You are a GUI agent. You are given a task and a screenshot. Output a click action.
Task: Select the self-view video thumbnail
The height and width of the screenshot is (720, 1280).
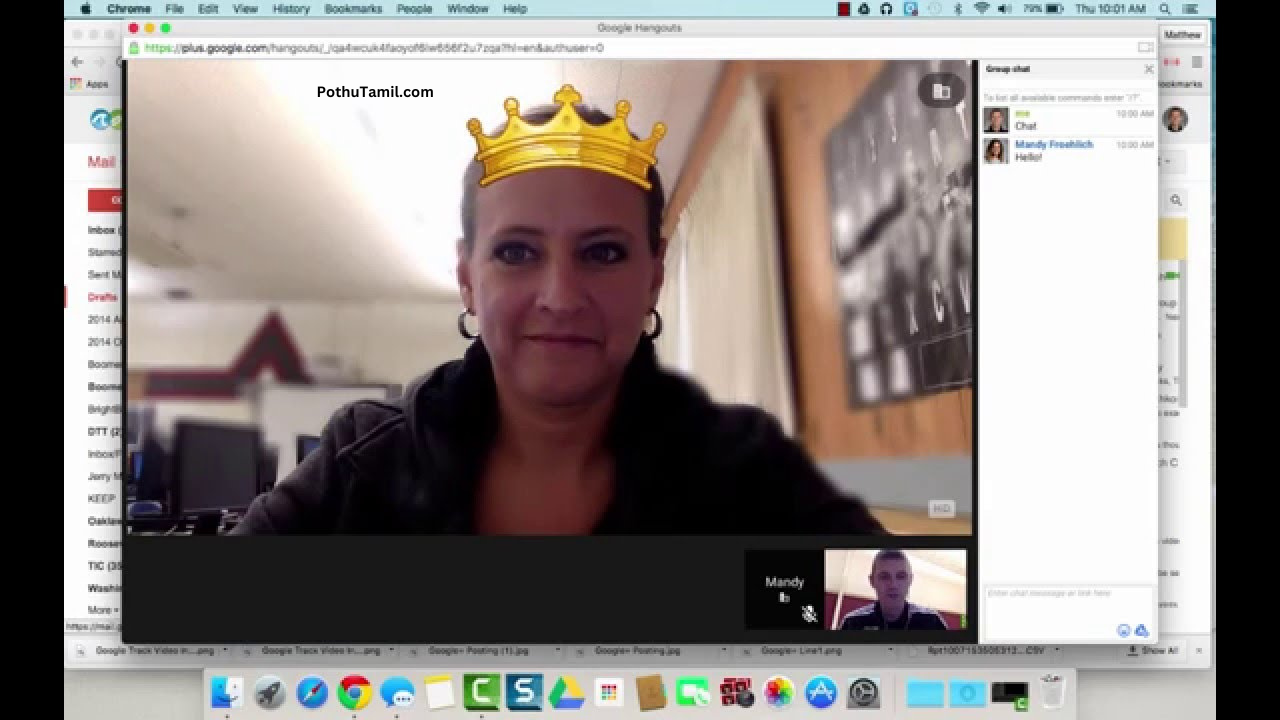pyautogui.click(x=895, y=589)
